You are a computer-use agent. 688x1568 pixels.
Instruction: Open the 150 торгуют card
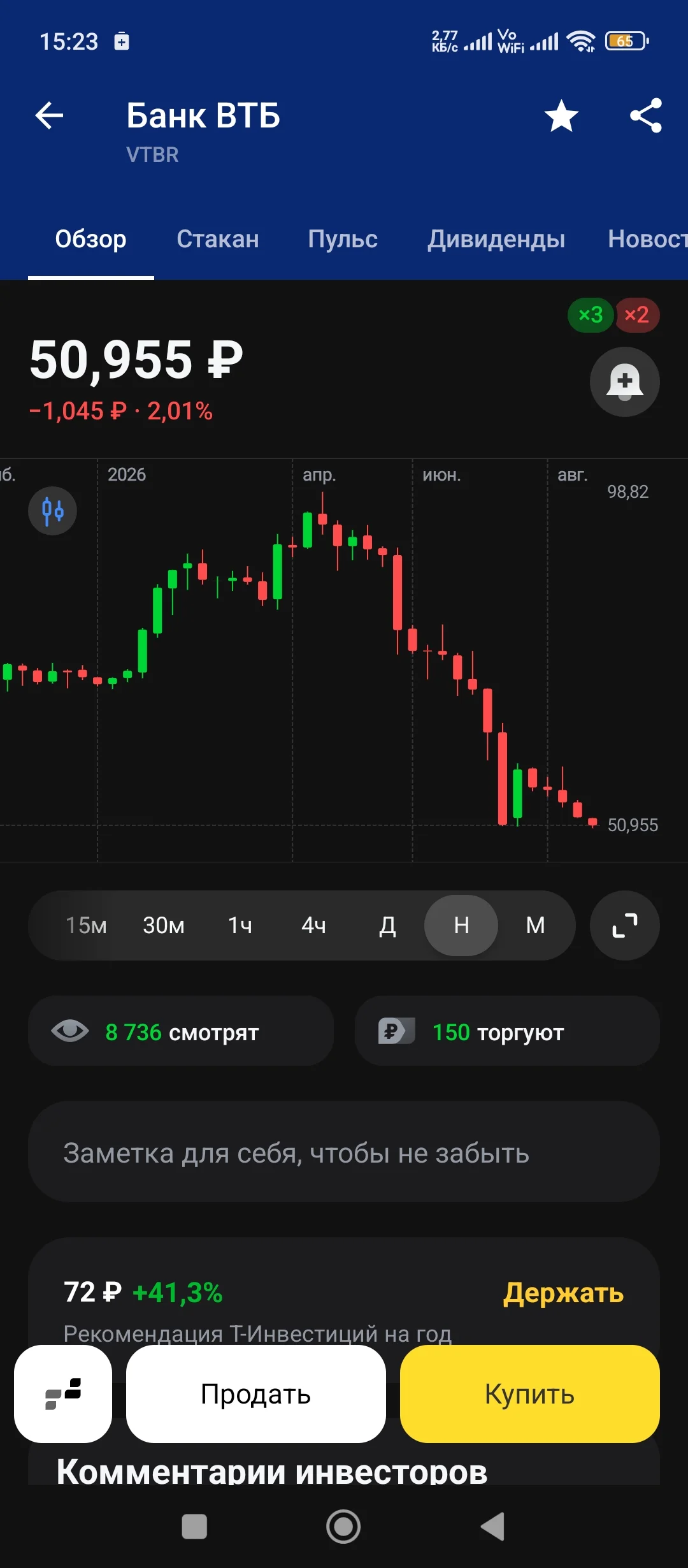tap(507, 1031)
